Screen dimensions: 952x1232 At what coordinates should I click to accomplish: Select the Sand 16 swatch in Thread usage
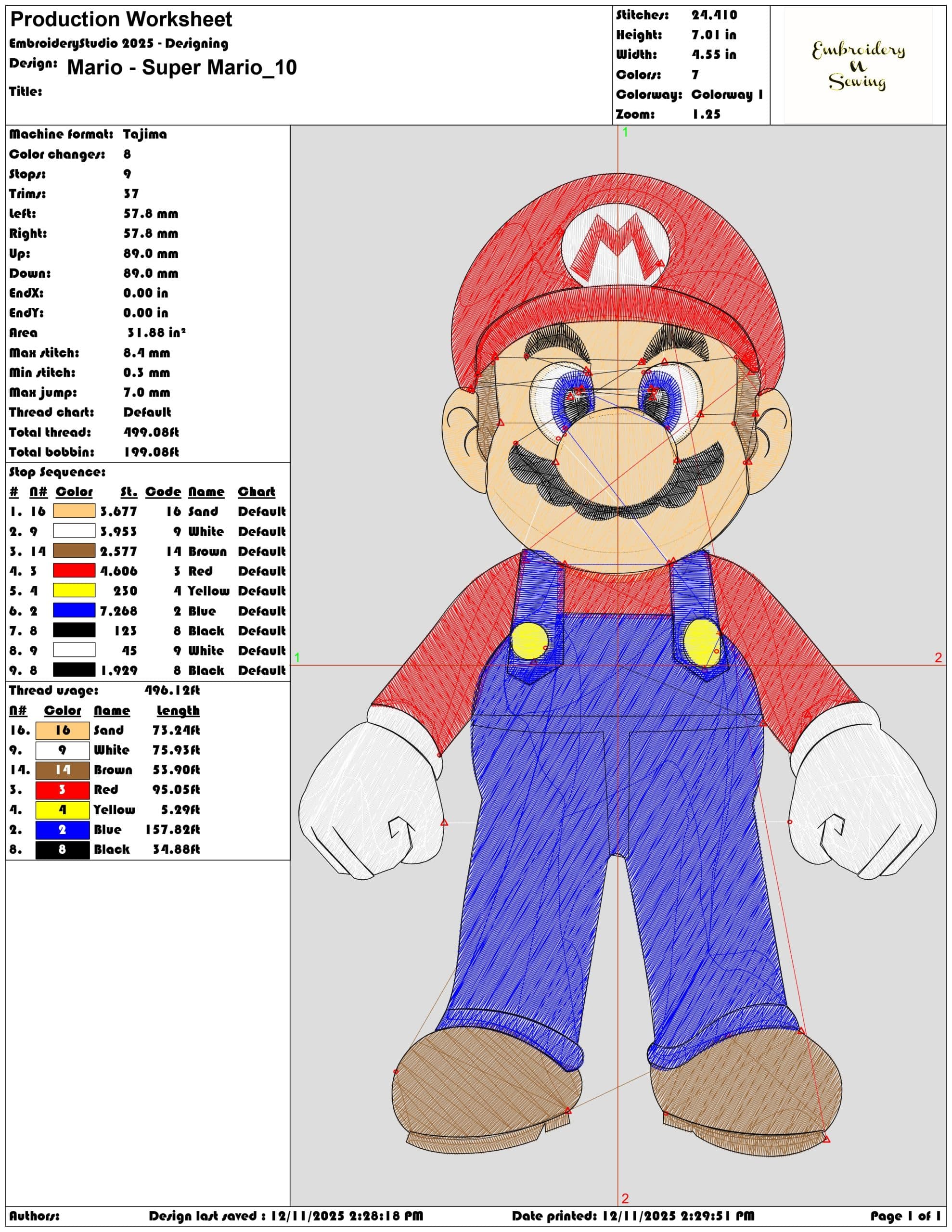point(62,731)
